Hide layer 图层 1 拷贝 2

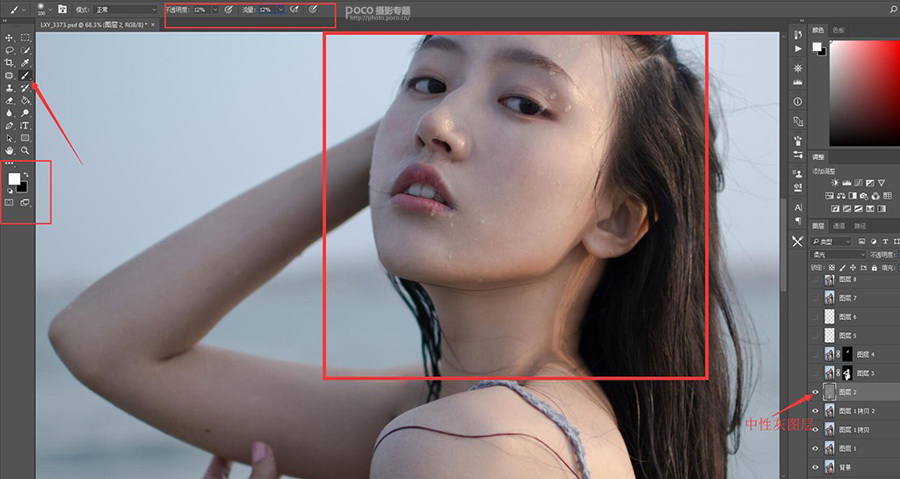point(815,411)
